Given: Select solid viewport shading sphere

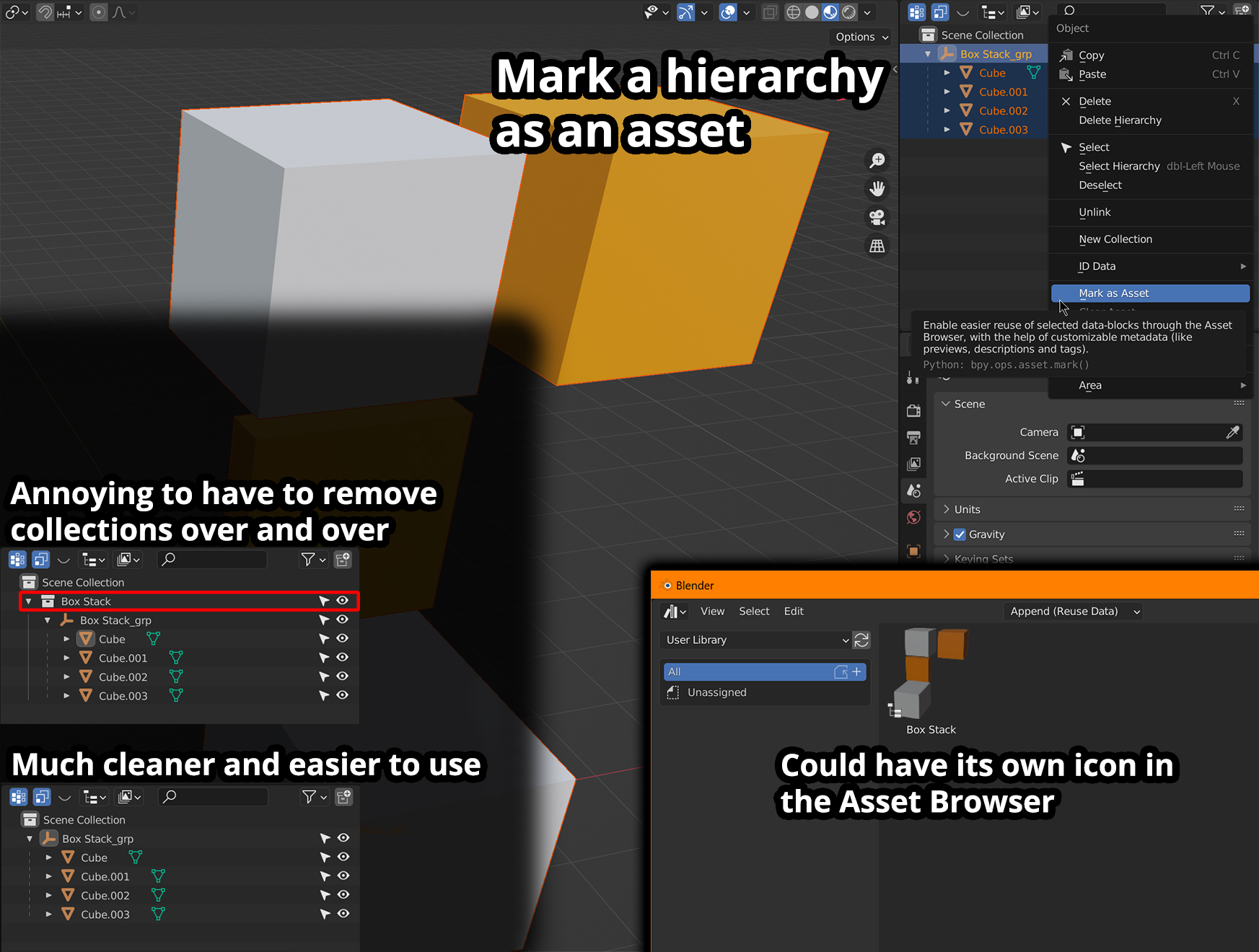Looking at the screenshot, I should click(x=812, y=12).
